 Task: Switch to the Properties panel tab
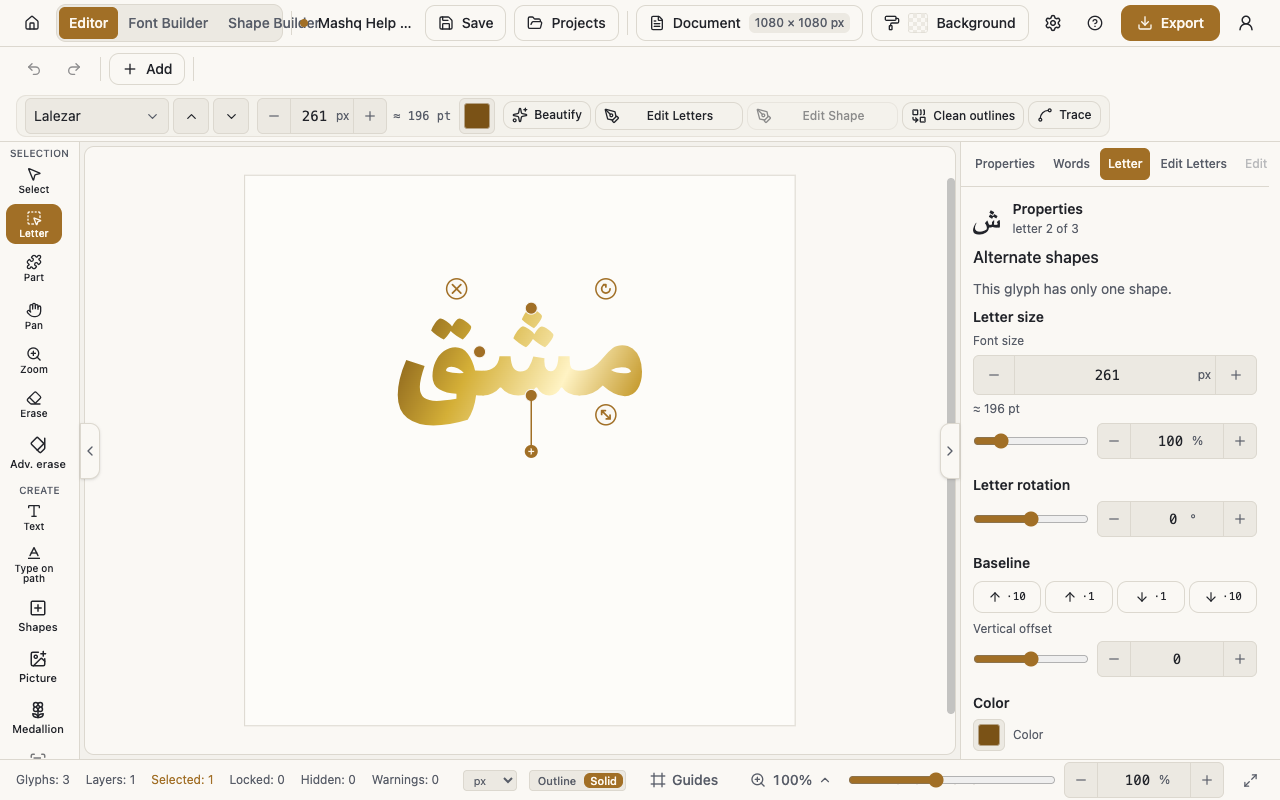click(x=1005, y=164)
